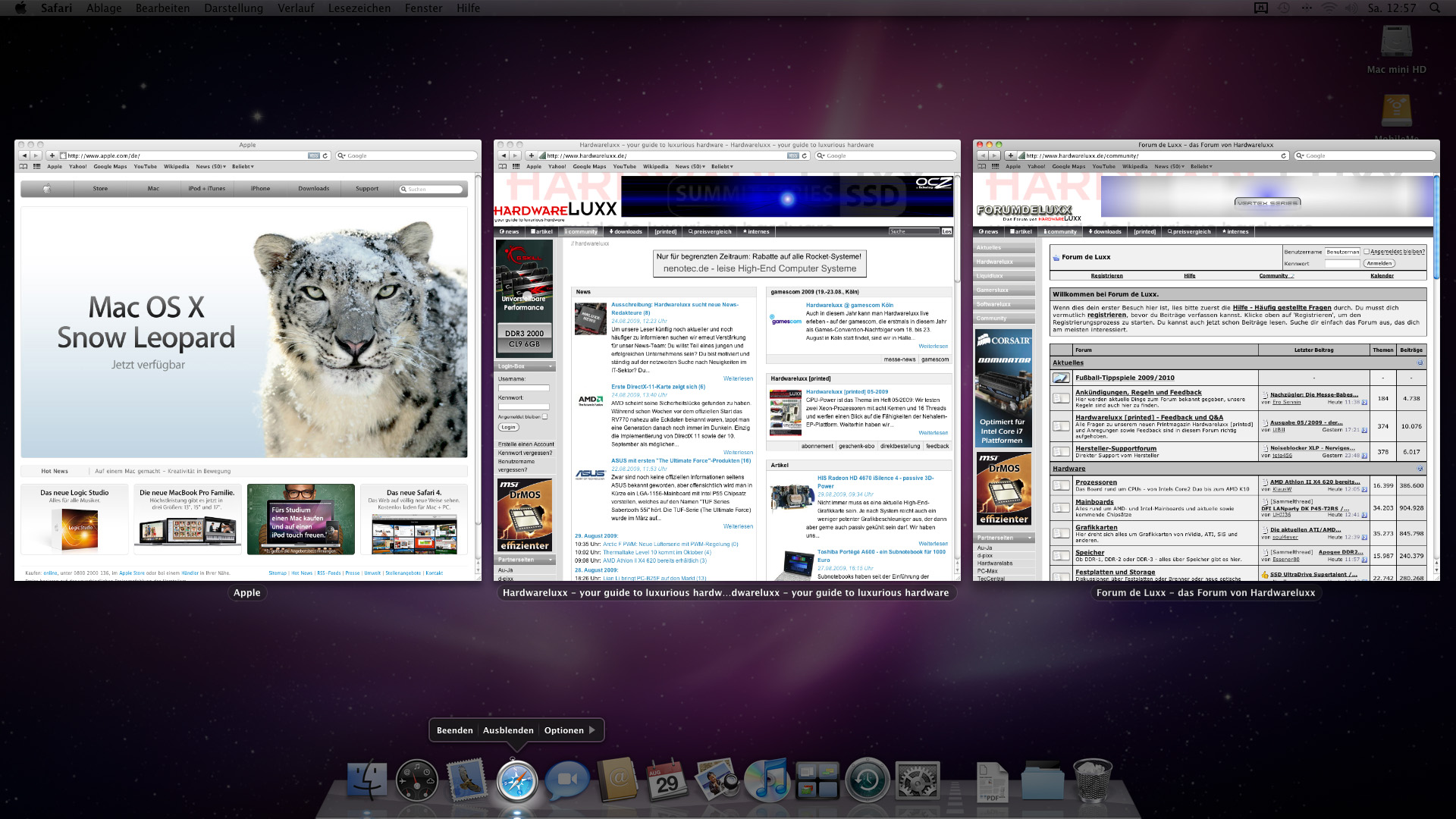
Task: Launch Preview from the Dock
Action: pos(717,780)
